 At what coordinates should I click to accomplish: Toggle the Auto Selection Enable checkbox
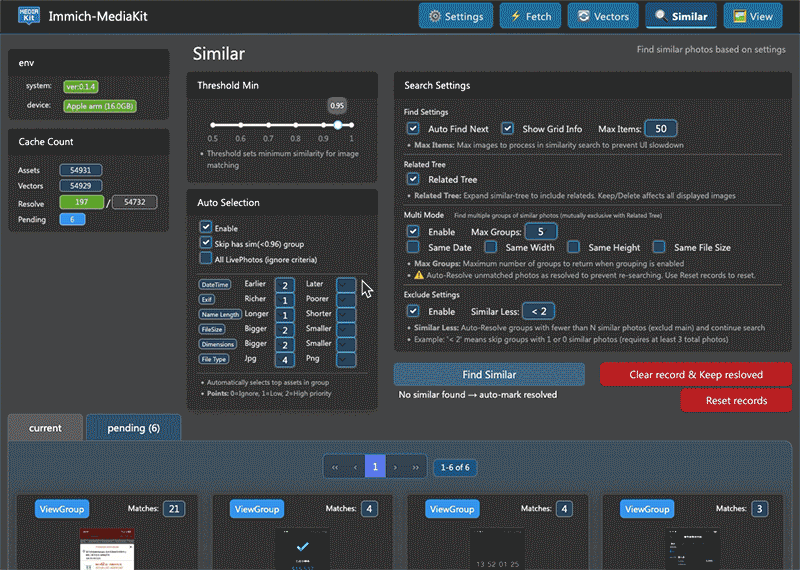click(206, 227)
